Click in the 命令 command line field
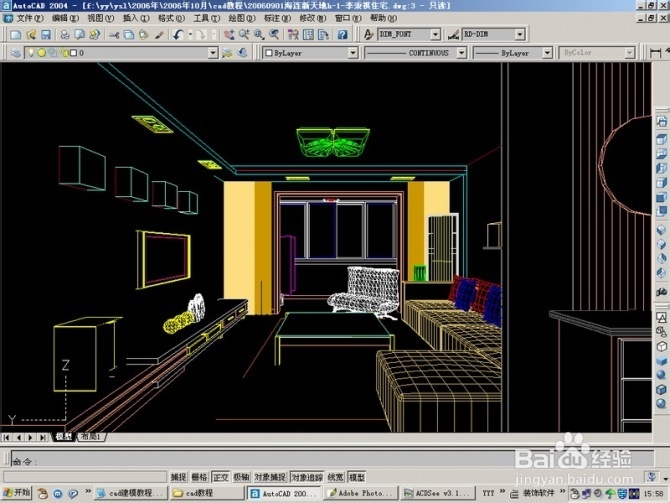The image size is (670, 503). [x=332, y=458]
